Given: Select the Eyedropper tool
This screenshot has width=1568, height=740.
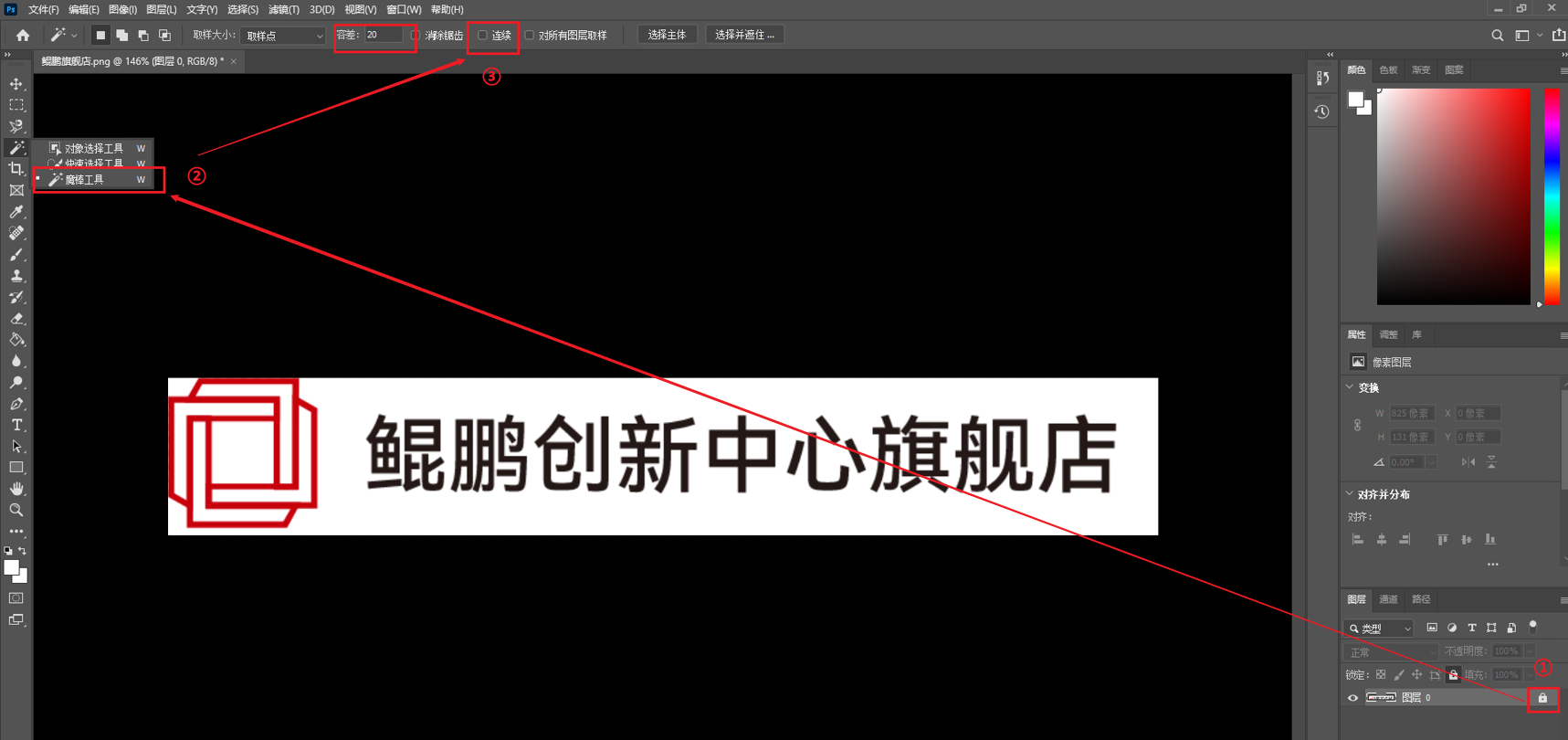Looking at the screenshot, I should pos(16,212).
